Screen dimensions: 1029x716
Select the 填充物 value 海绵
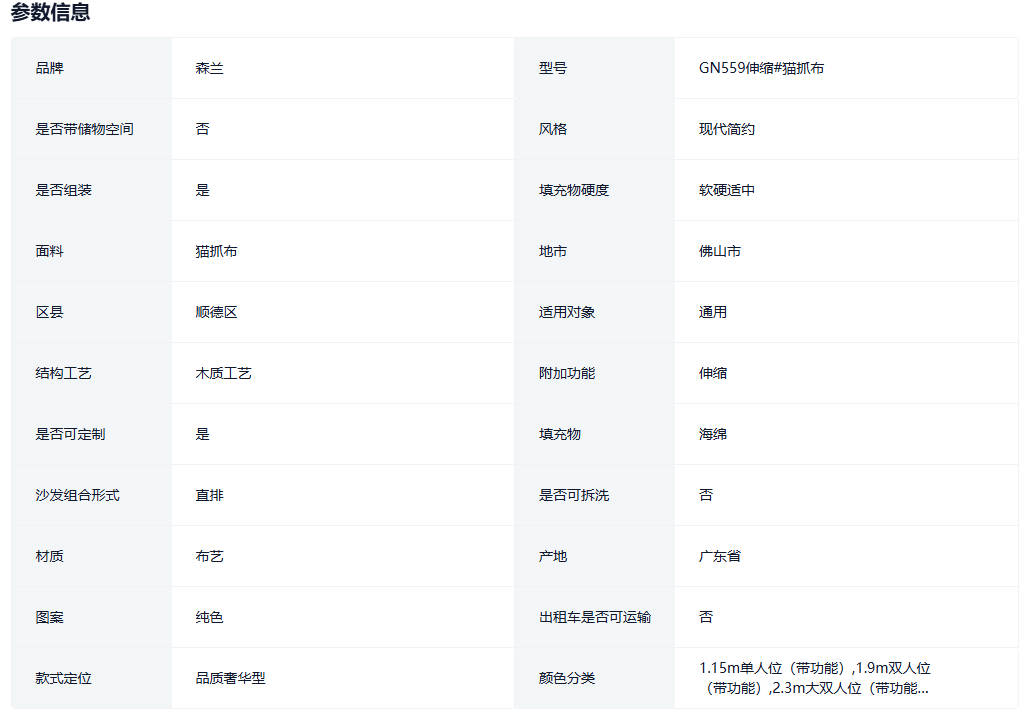pyautogui.click(x=712, y=434)
